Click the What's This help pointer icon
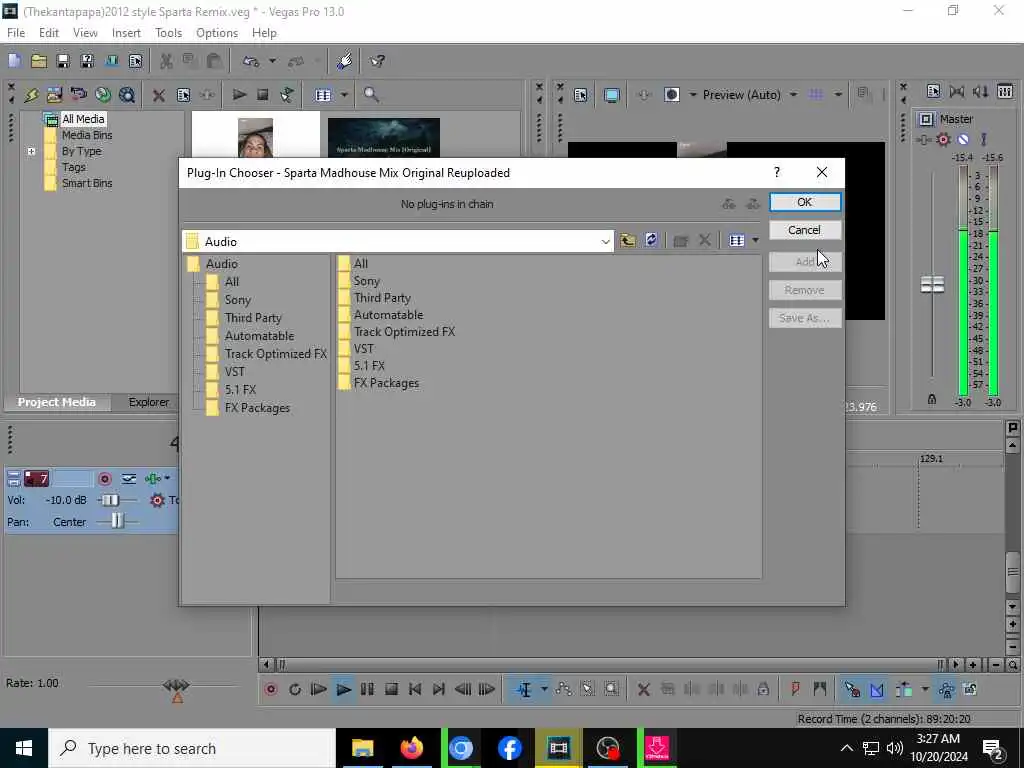The height and width of the screenshot is (768, 1024). tap(377, 61)
